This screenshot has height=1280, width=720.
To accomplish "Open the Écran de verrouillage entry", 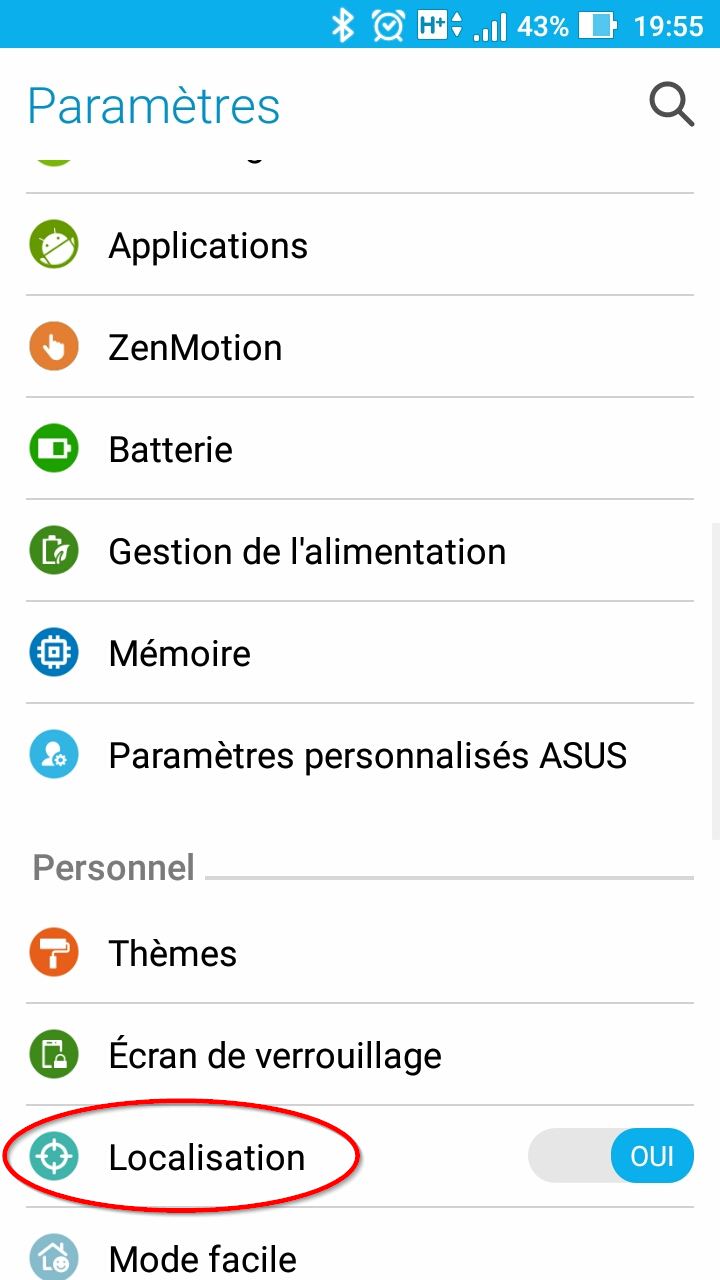I will coord(275,1056).
